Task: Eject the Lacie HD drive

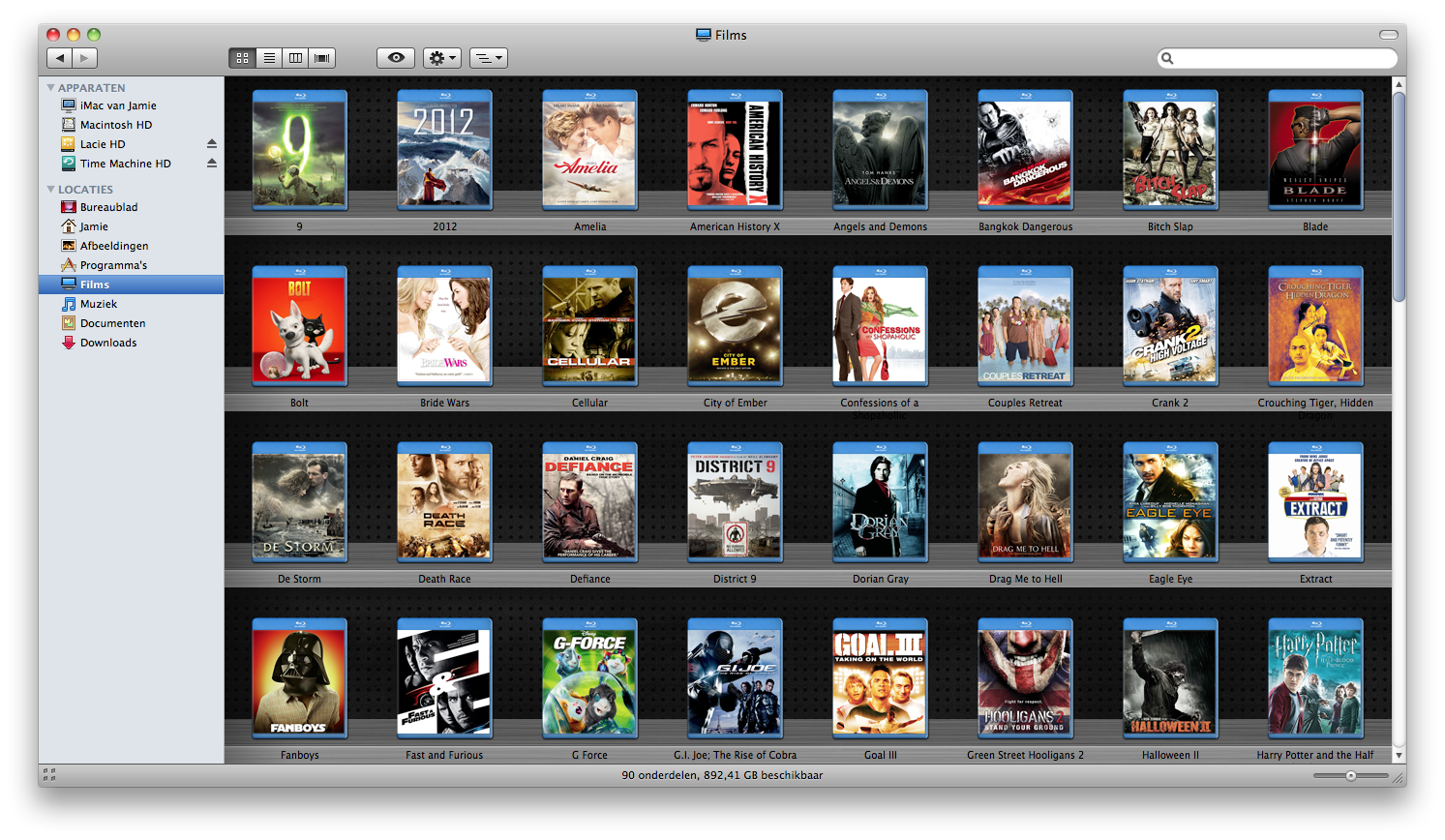Action: click(x=212, y=144)
